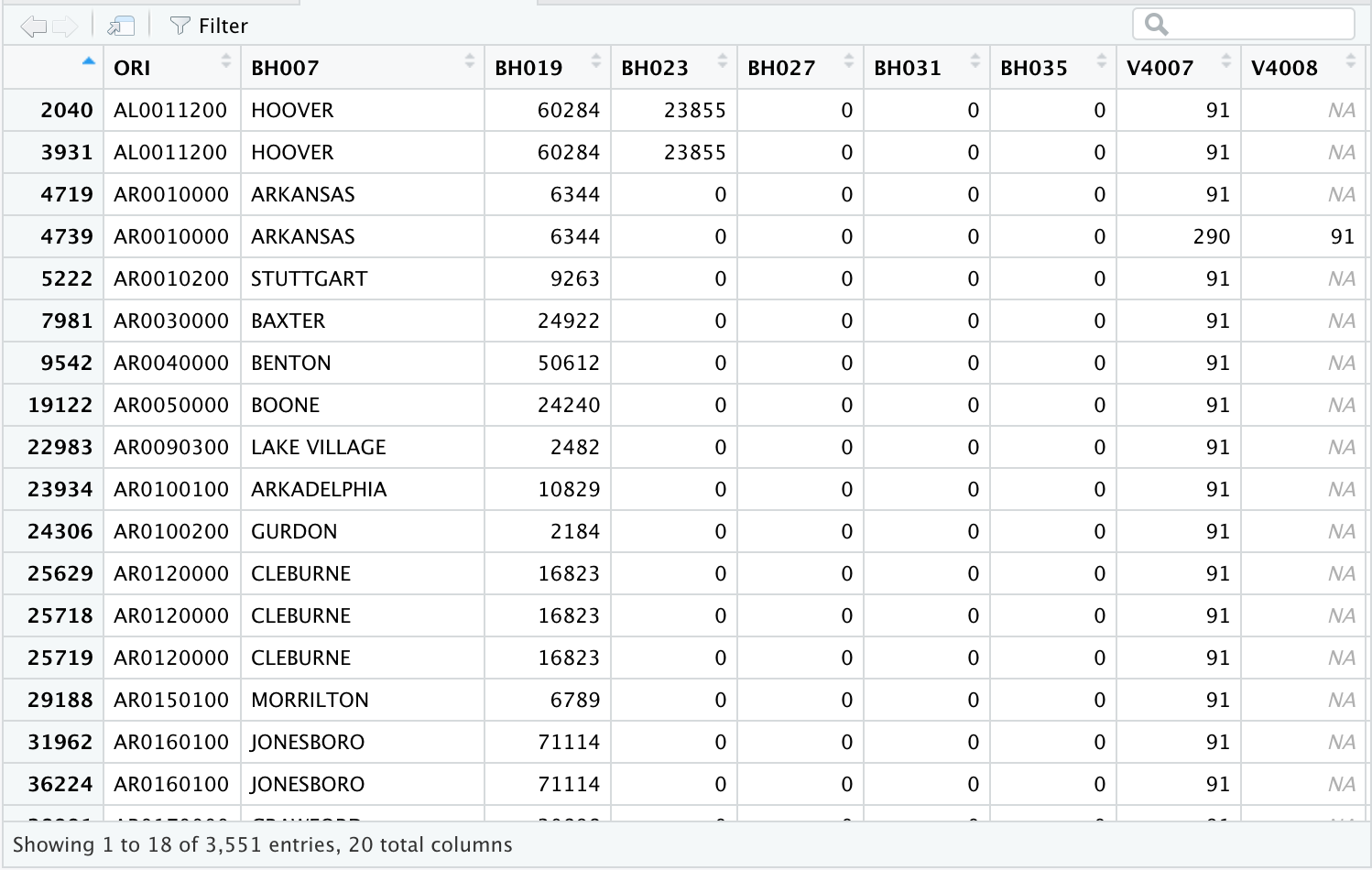Screen dimensions: 1372x870
Task: Select the STUTTGART cell in BH007
Action: pos(310,279)
